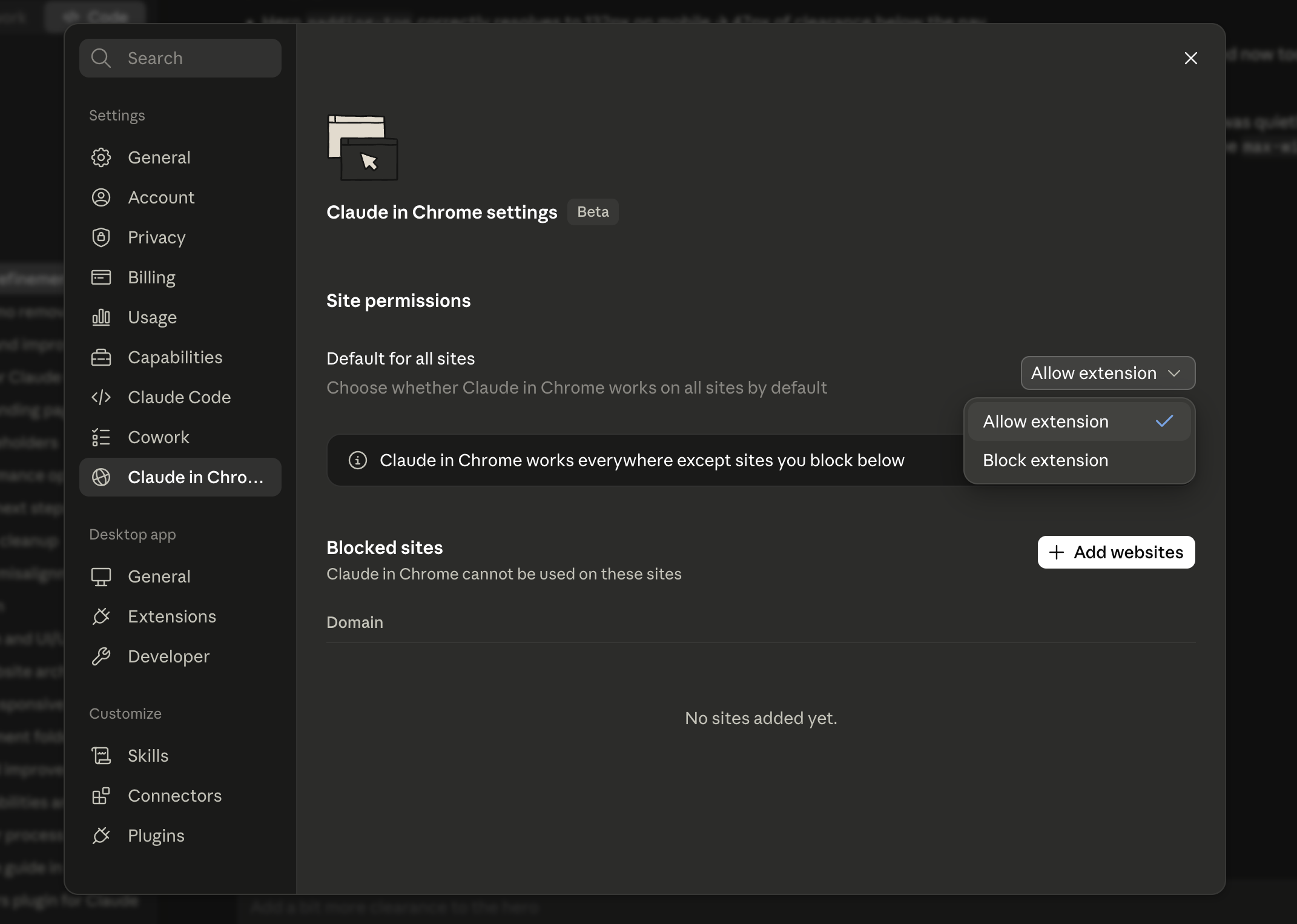Click the Billing card icon
This screenshot has width=1297, height=924.
point(101,277)
